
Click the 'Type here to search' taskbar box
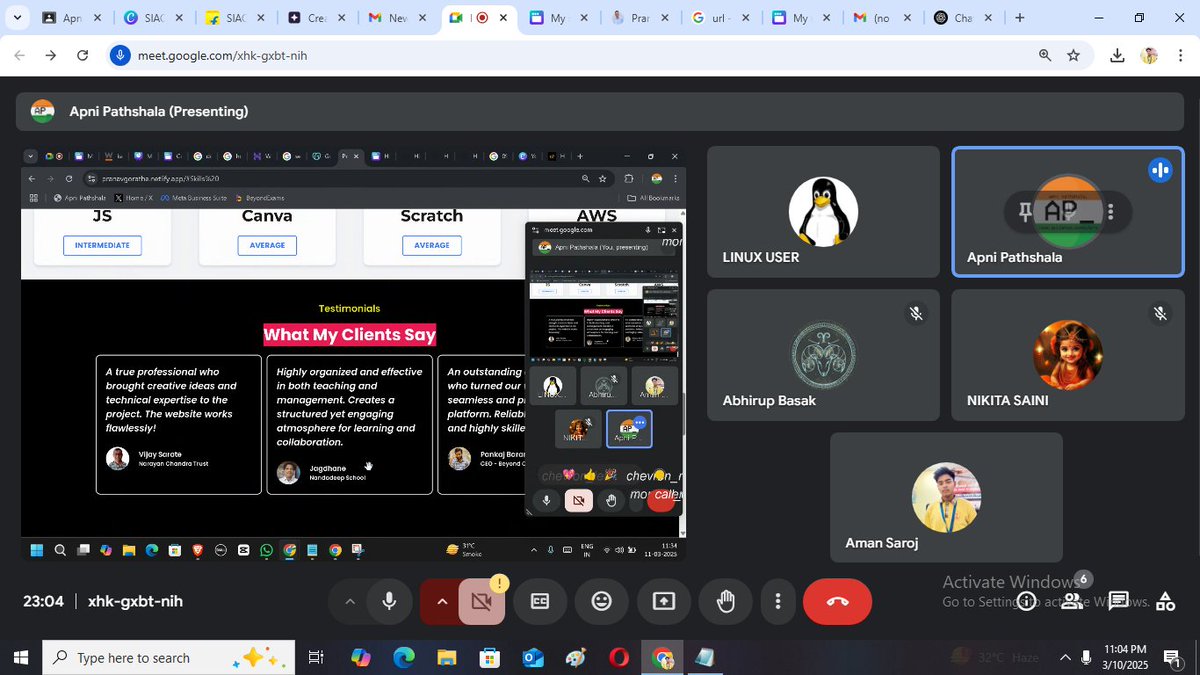click(169, 657)
